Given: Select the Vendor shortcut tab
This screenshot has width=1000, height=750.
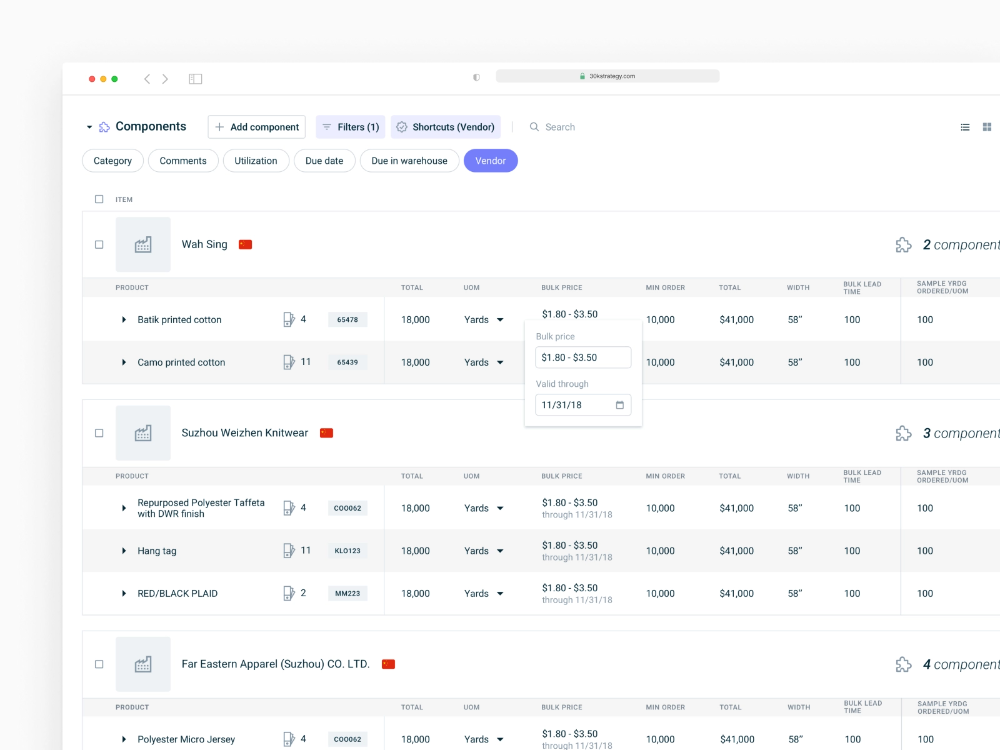Looking at the screenshot, I should [490, 161].
